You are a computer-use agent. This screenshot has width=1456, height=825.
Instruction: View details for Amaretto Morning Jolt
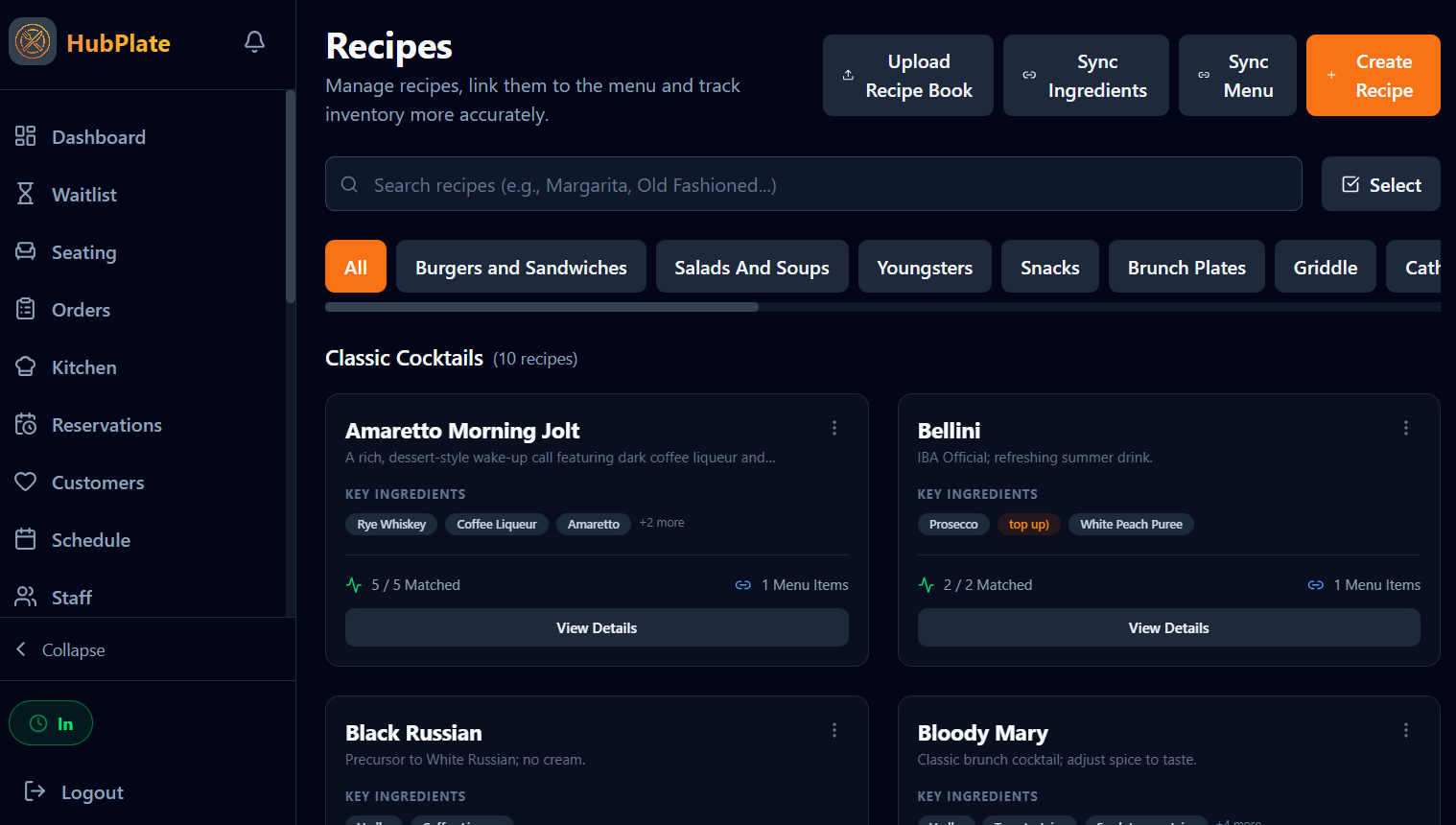tap(597, 627)
